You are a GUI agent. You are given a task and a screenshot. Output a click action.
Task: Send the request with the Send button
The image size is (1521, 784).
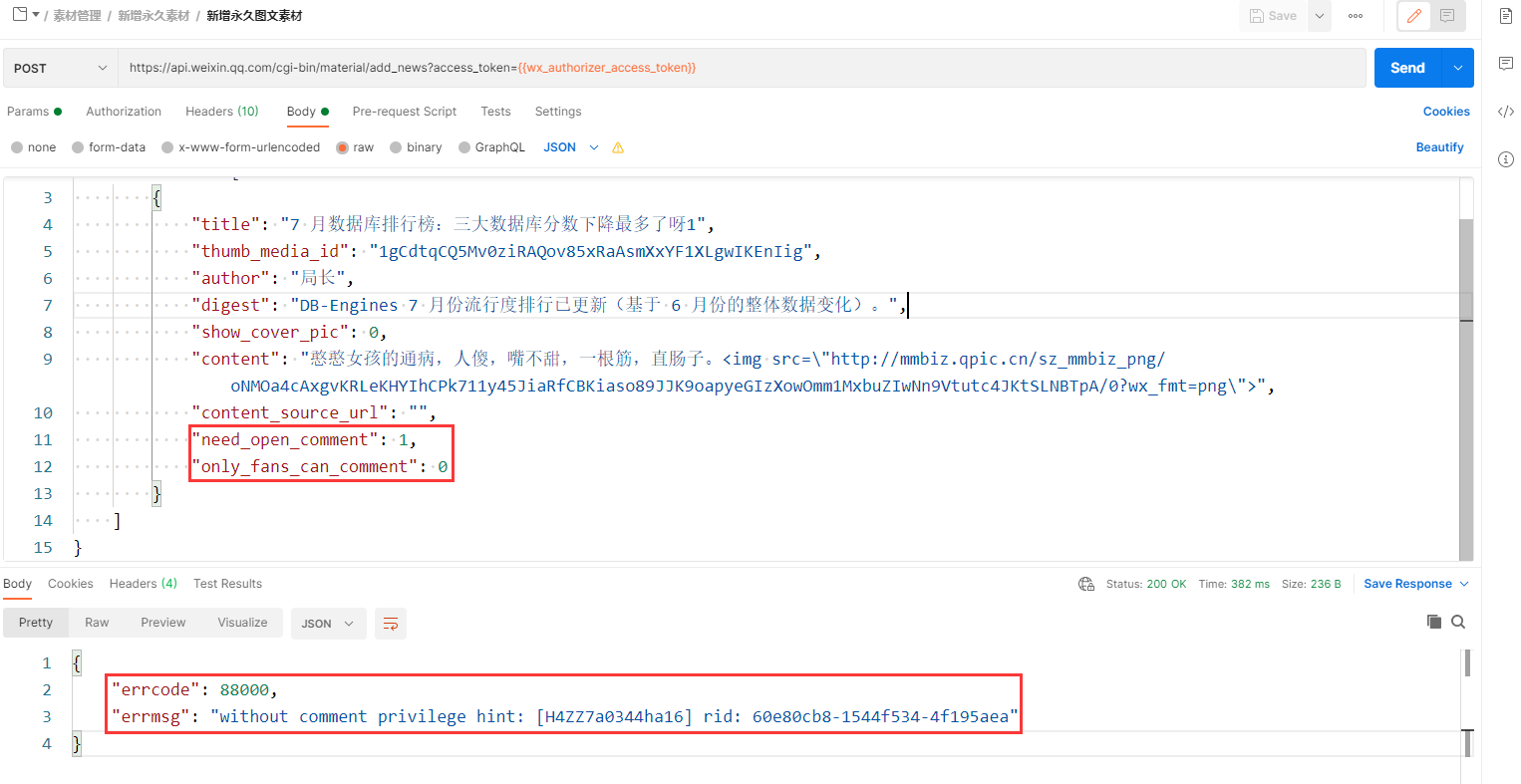pos(1408,68)
